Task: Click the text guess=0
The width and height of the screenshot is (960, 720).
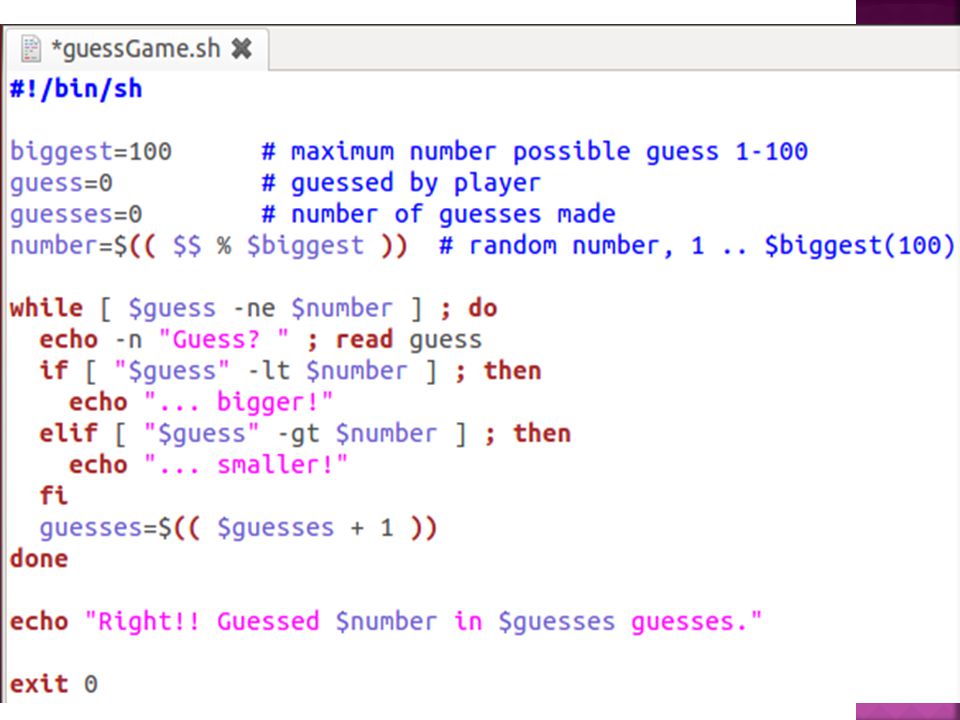Action: pos(61,184)
